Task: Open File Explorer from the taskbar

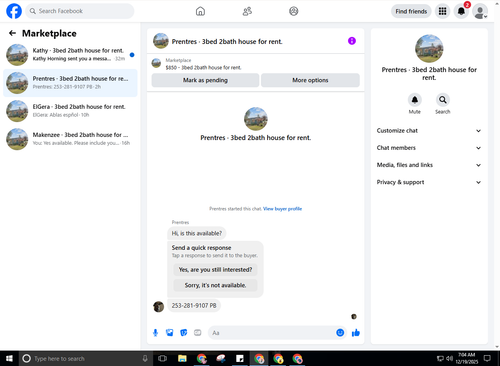Action: [182, 359]
